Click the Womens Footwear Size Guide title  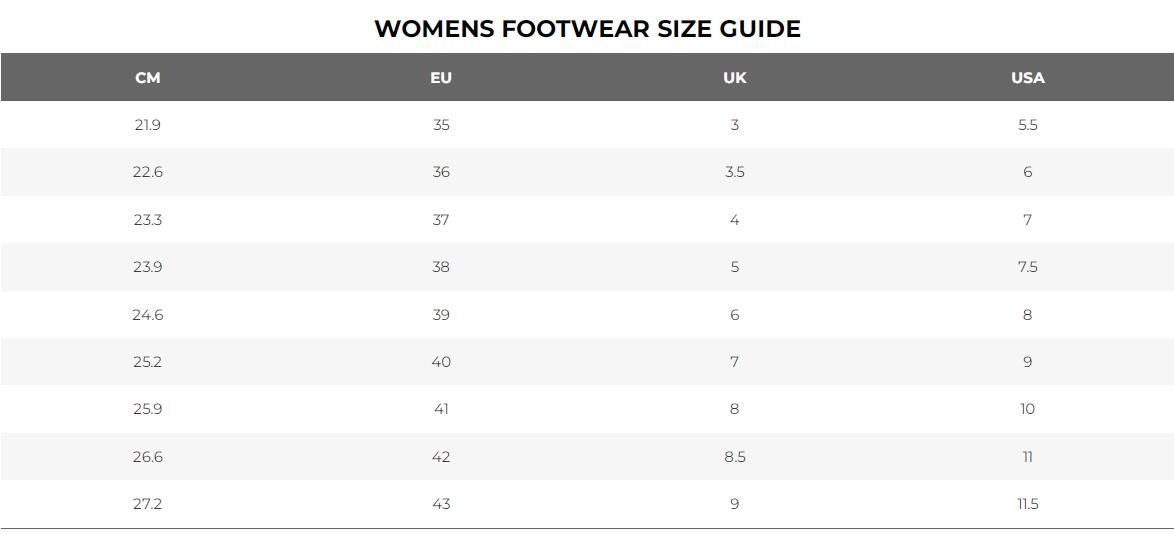click(587, 28)
